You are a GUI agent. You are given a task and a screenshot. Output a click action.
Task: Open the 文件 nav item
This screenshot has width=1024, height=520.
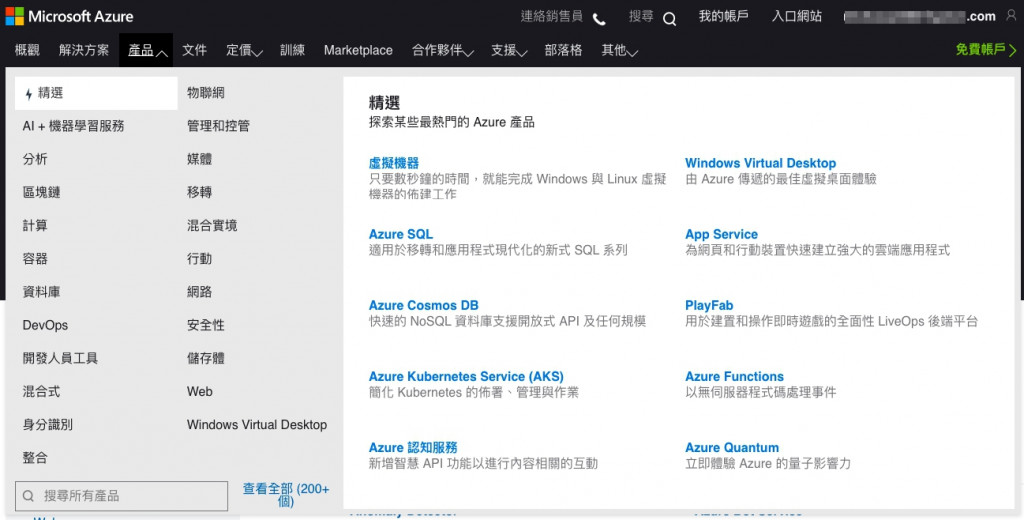195,50
